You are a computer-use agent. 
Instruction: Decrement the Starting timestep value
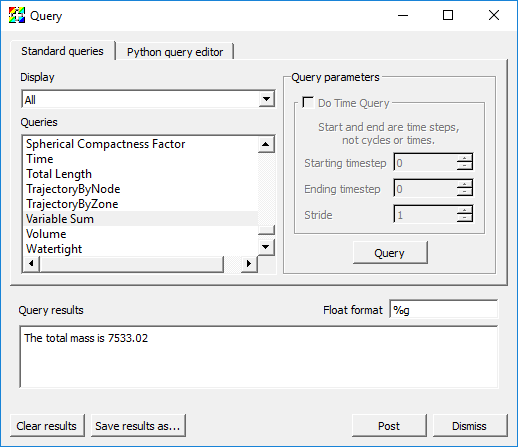point(465,166)
